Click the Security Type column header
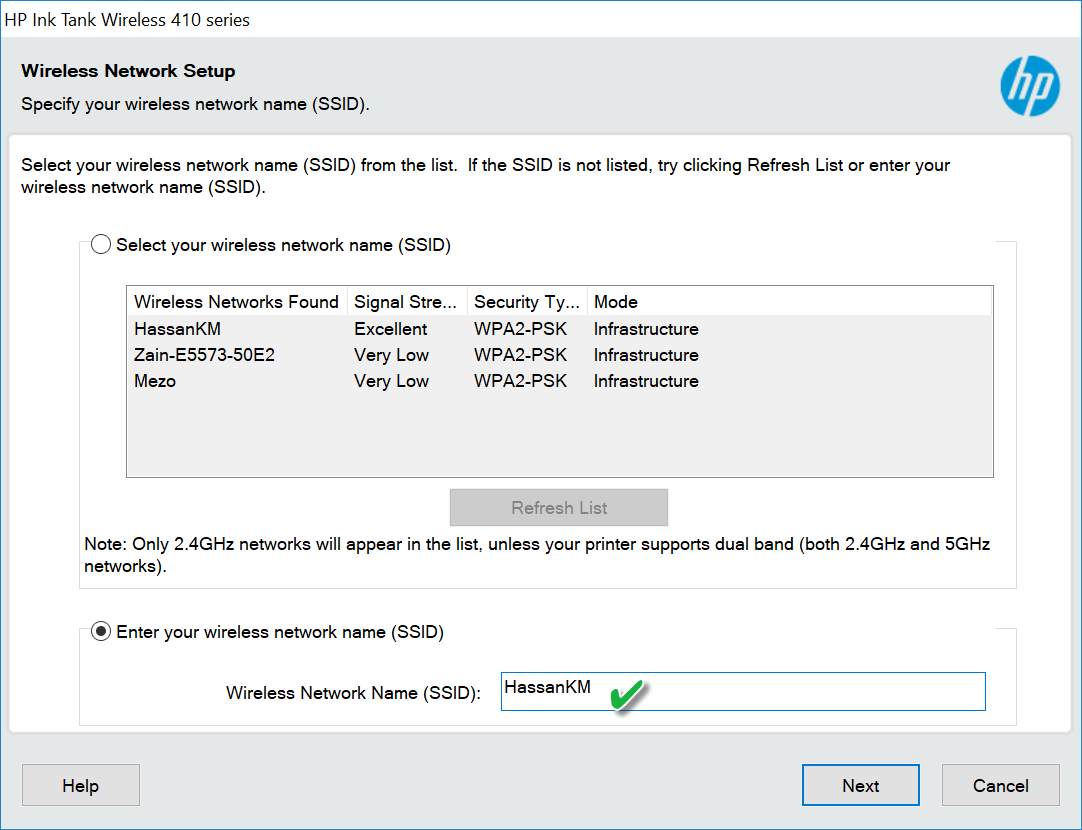 coord(526,302)
